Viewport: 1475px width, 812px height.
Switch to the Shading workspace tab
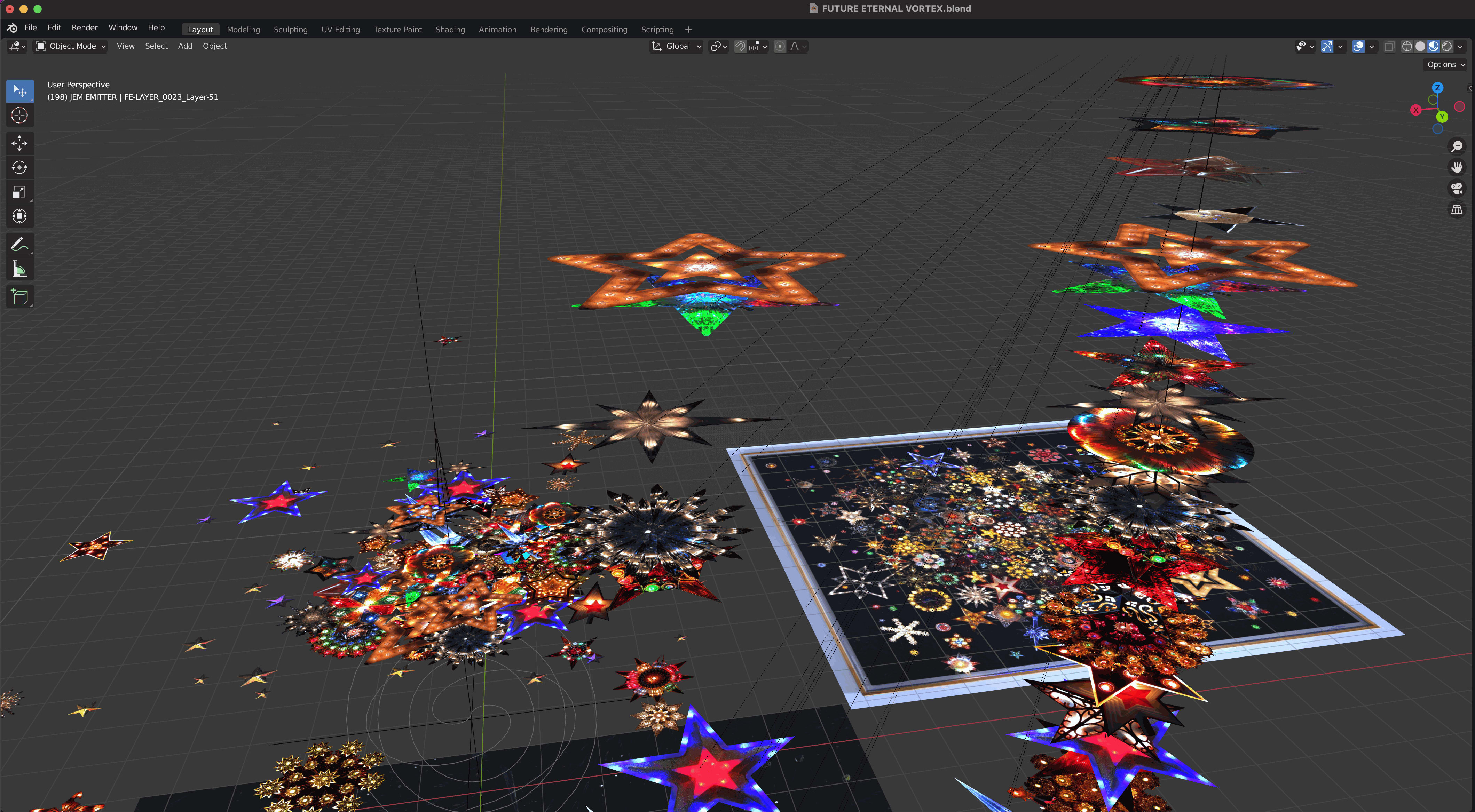click(x=450, y=30)
